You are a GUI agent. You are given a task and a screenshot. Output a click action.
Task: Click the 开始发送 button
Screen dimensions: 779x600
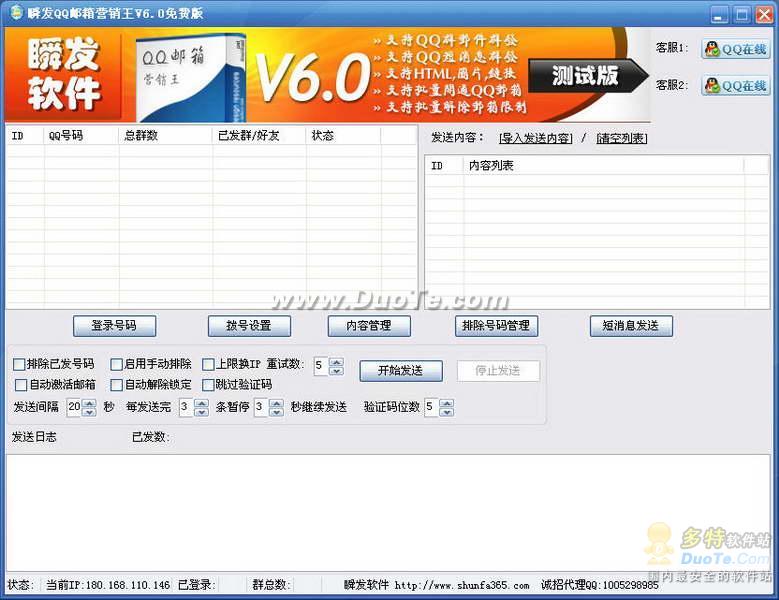click(400, 371)
